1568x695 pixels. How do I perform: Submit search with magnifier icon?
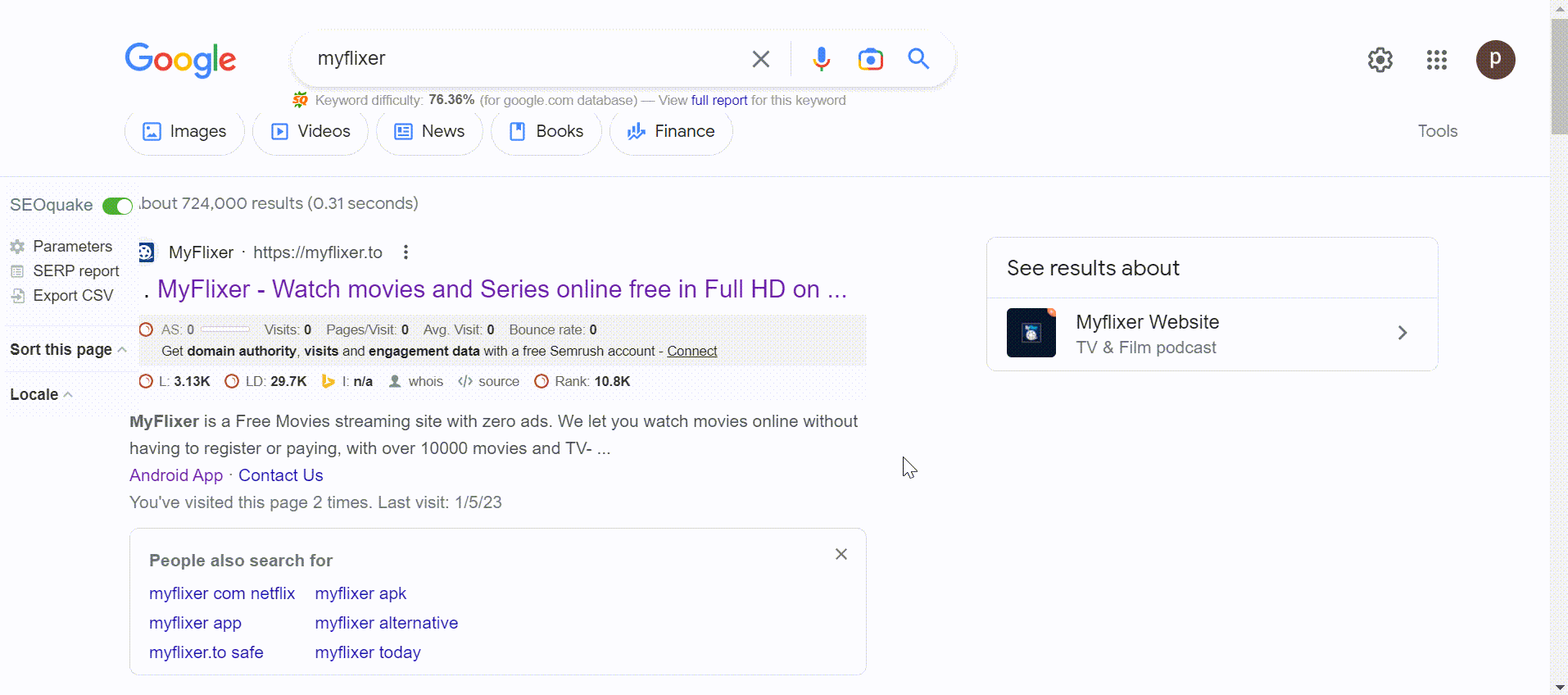[918, 59]
